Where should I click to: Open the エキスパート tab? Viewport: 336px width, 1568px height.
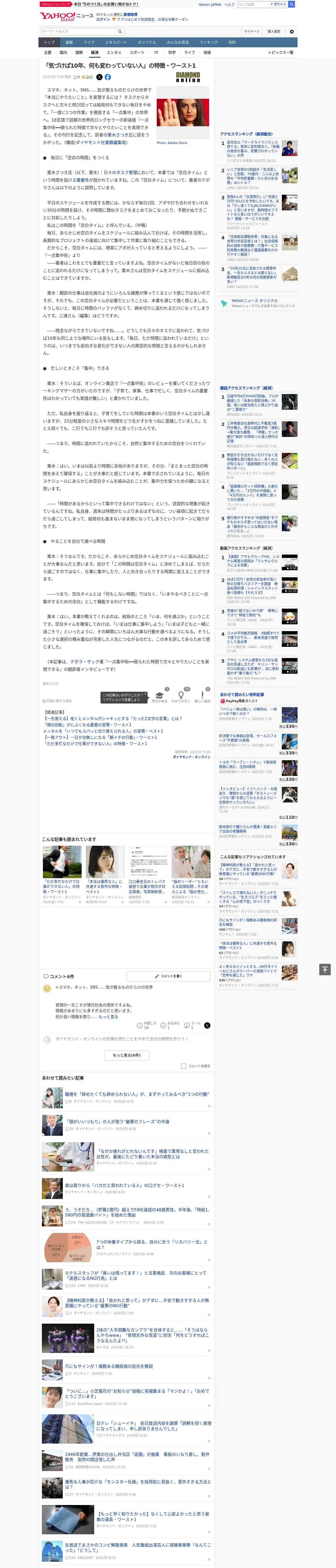[116, 43]
